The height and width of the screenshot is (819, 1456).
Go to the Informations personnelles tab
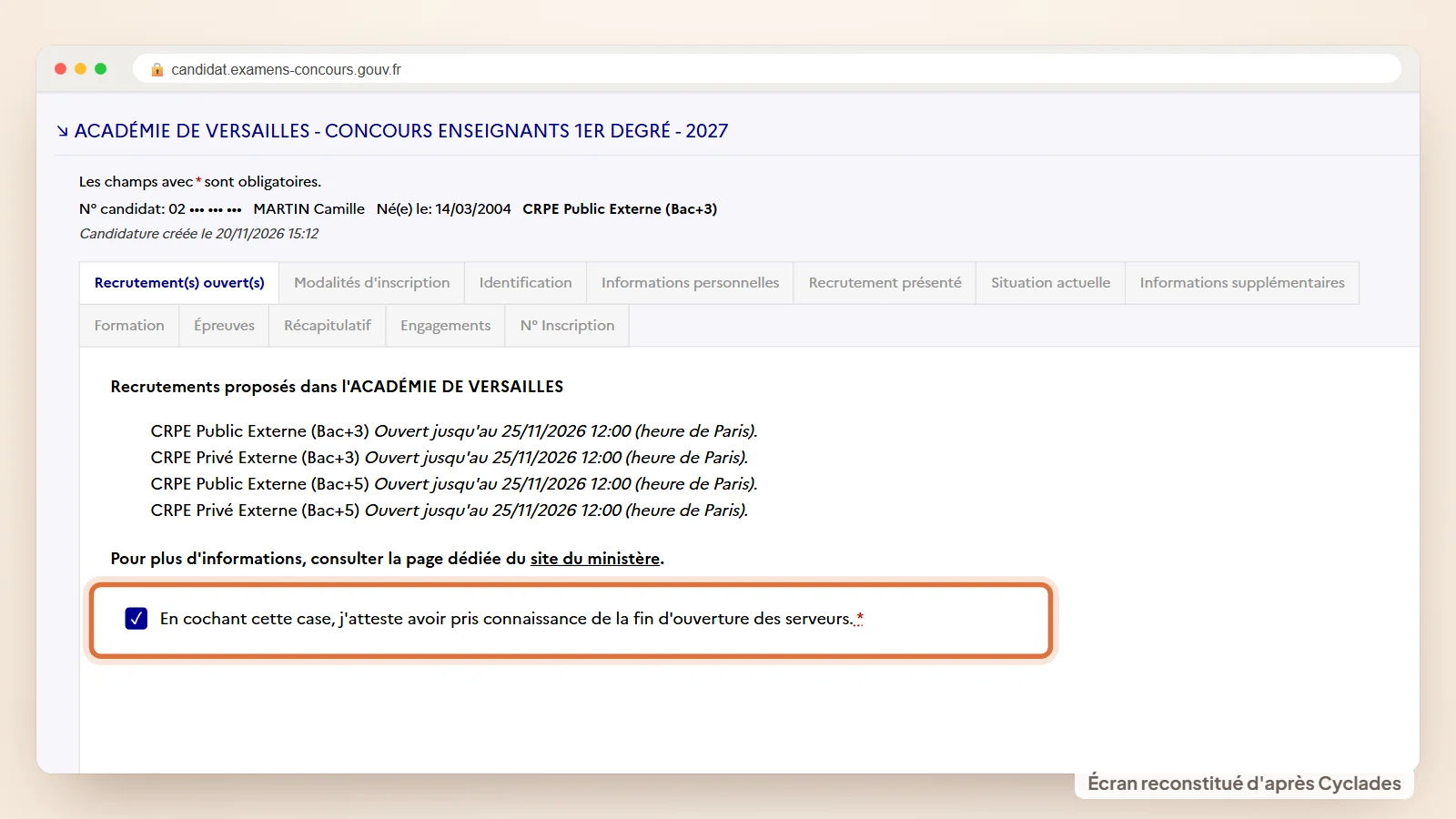coord(691,283)
